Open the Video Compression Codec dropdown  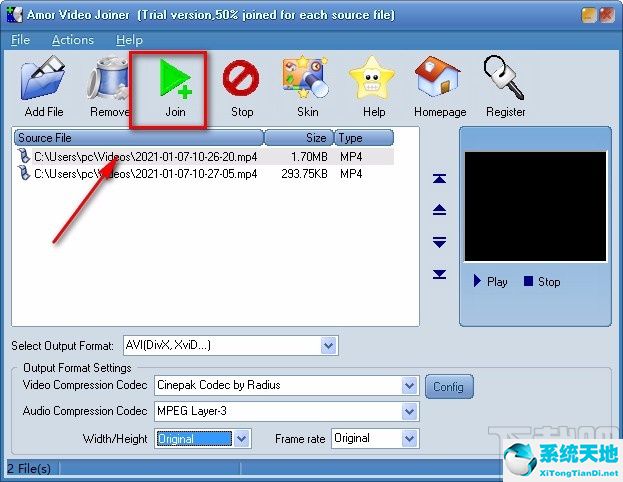coord(408,385)
